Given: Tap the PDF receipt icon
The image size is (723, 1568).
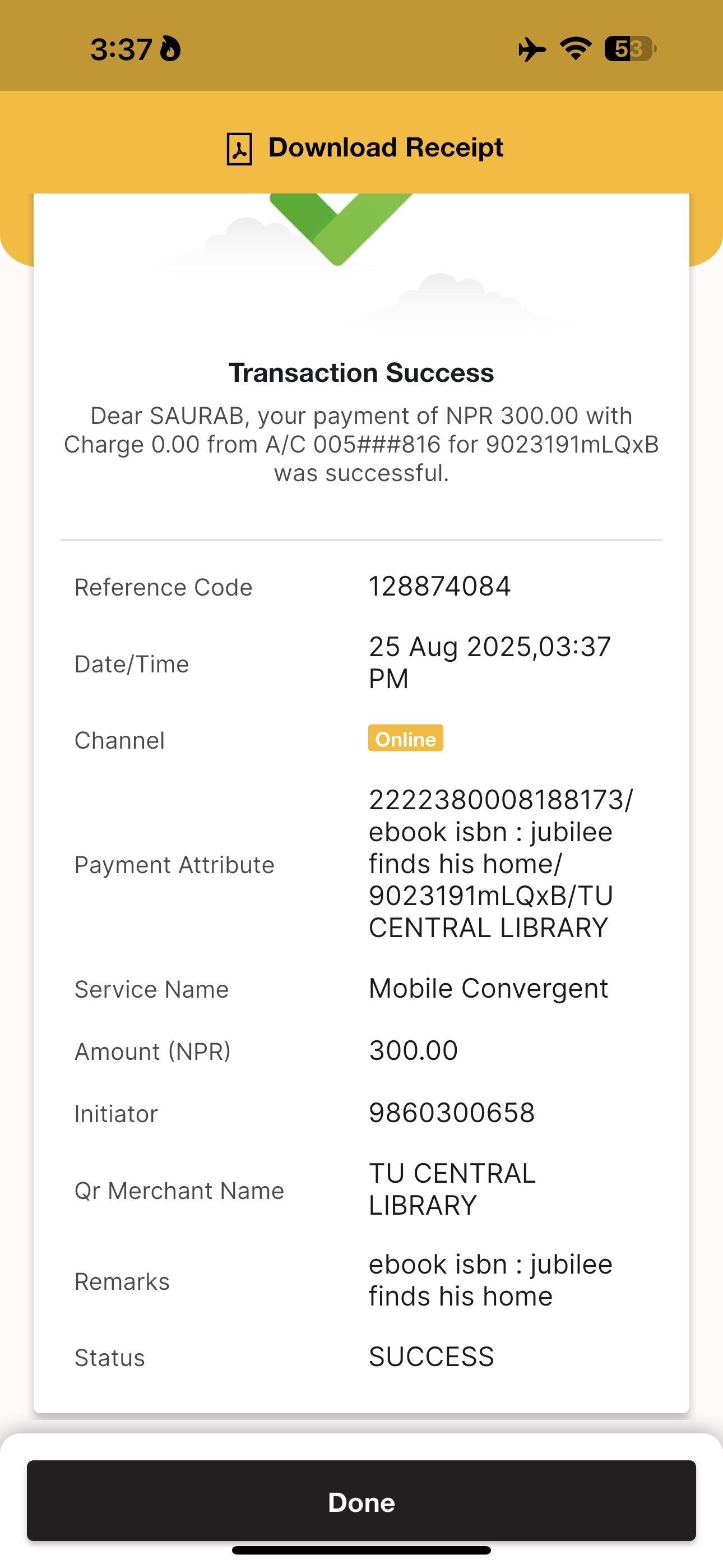Looking at the screenshot, I should 239,149.
